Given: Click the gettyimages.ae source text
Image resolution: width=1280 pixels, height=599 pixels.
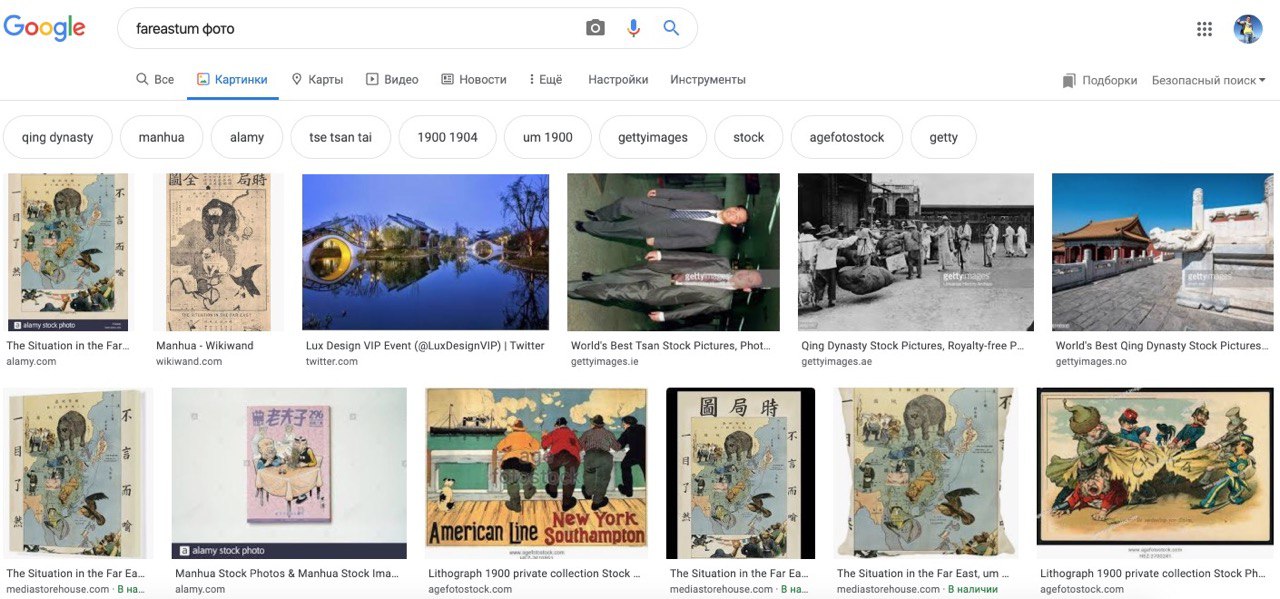Looking at the screenshot, I should [x=836, y=362].
